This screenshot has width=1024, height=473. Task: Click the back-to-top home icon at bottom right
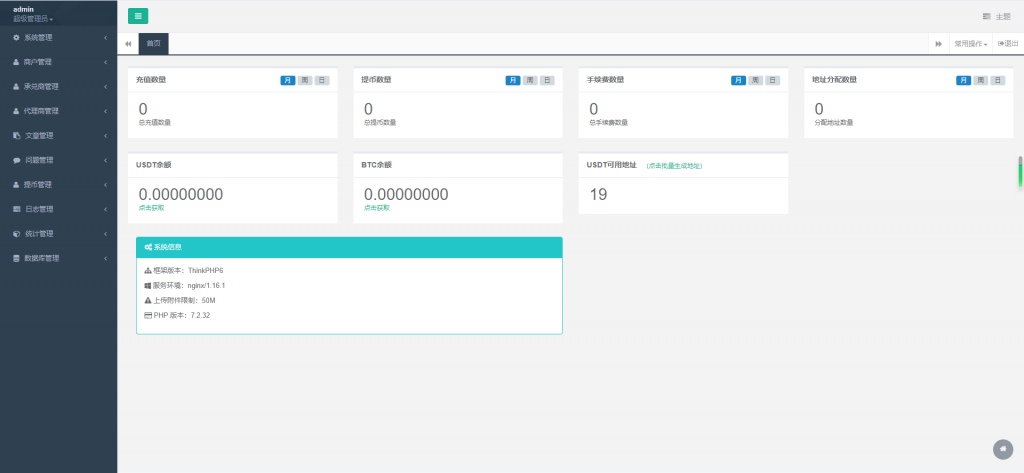point(1002,449)
